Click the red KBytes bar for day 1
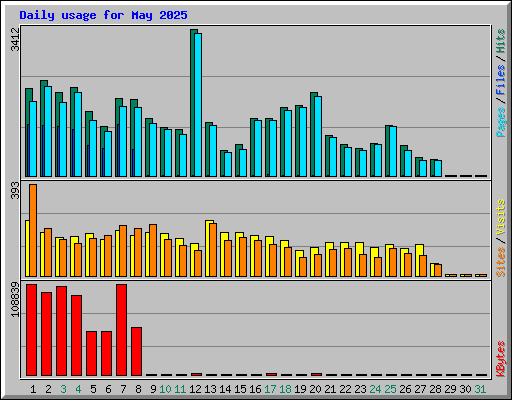 [x=31, y=330]
